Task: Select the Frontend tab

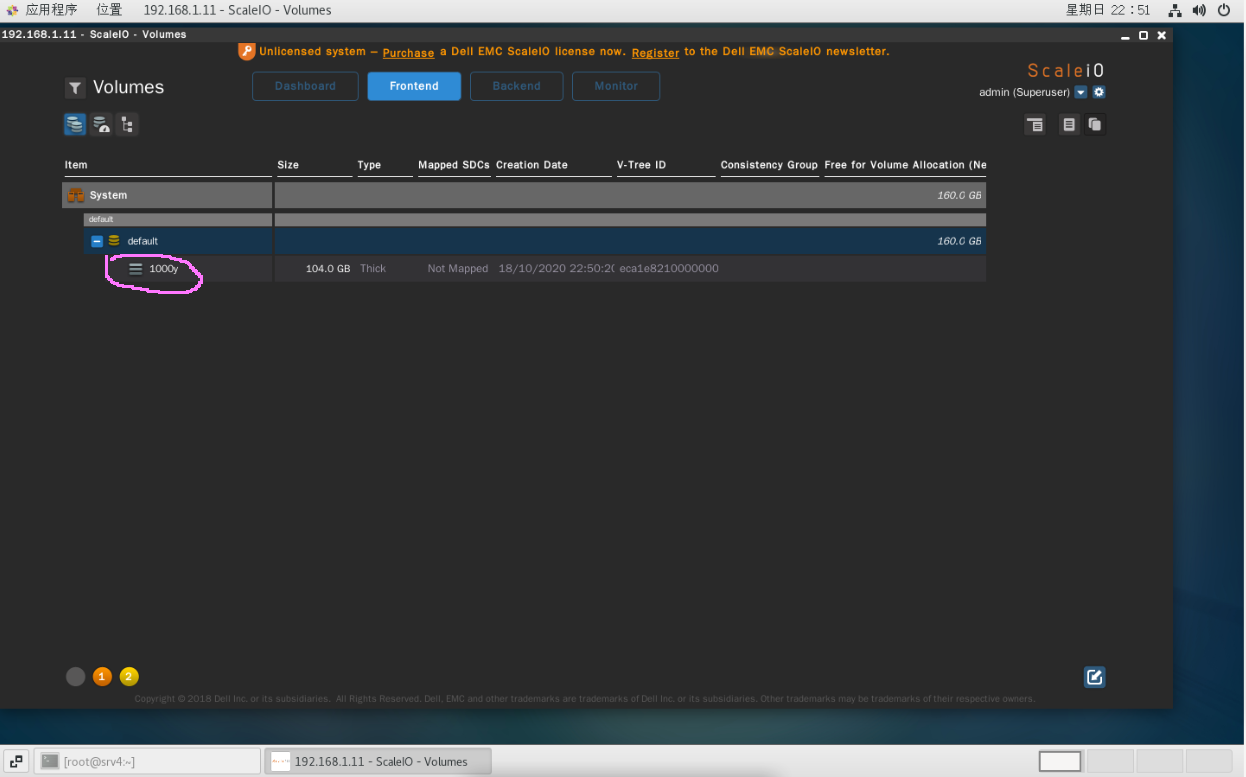Action: pyautogui.click(x=414, y=86)
